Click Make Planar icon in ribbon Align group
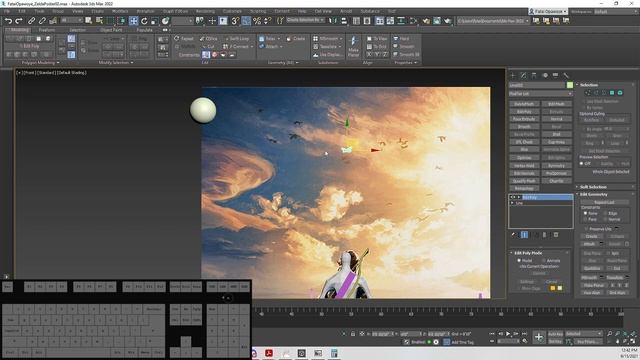 (353, 46)
